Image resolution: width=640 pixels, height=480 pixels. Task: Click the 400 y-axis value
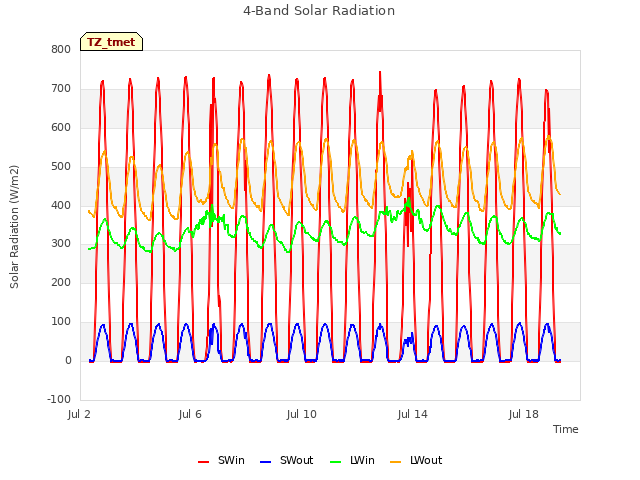point(61,205)
